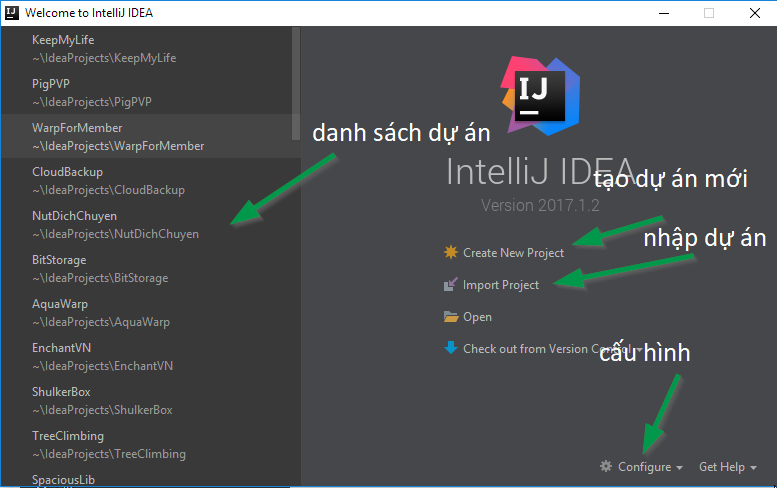
Task: Choose Import Project
Action: coord(500,285)
